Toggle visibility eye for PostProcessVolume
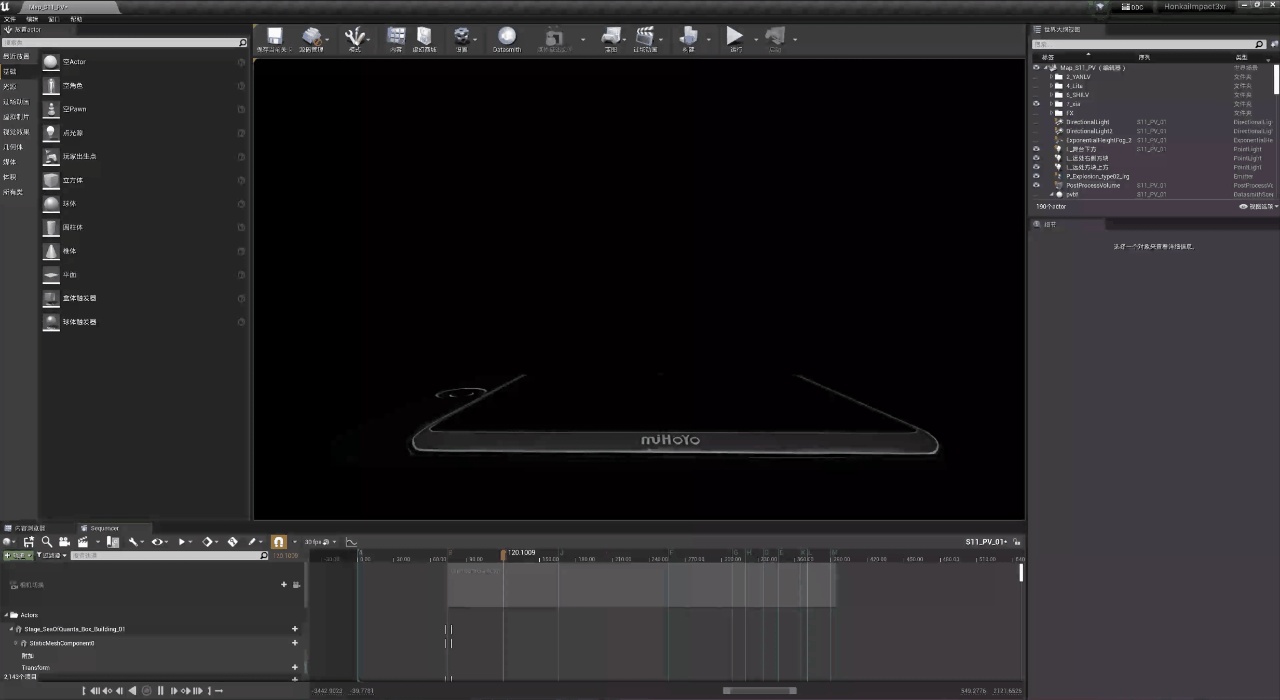 point(1036,185)
